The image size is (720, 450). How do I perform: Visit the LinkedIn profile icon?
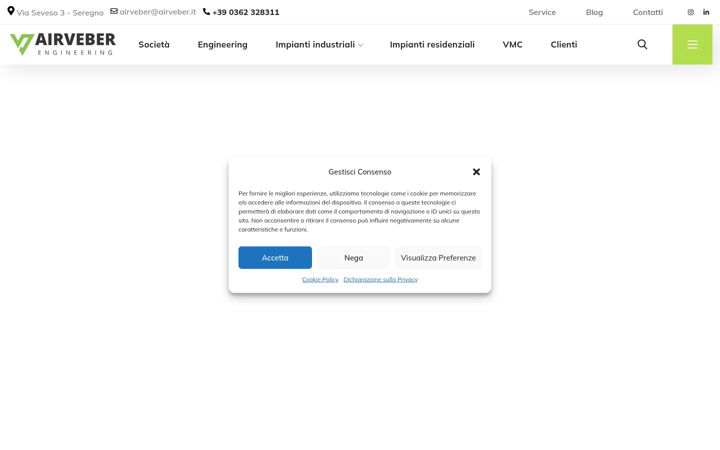click(x=706, y=12)
